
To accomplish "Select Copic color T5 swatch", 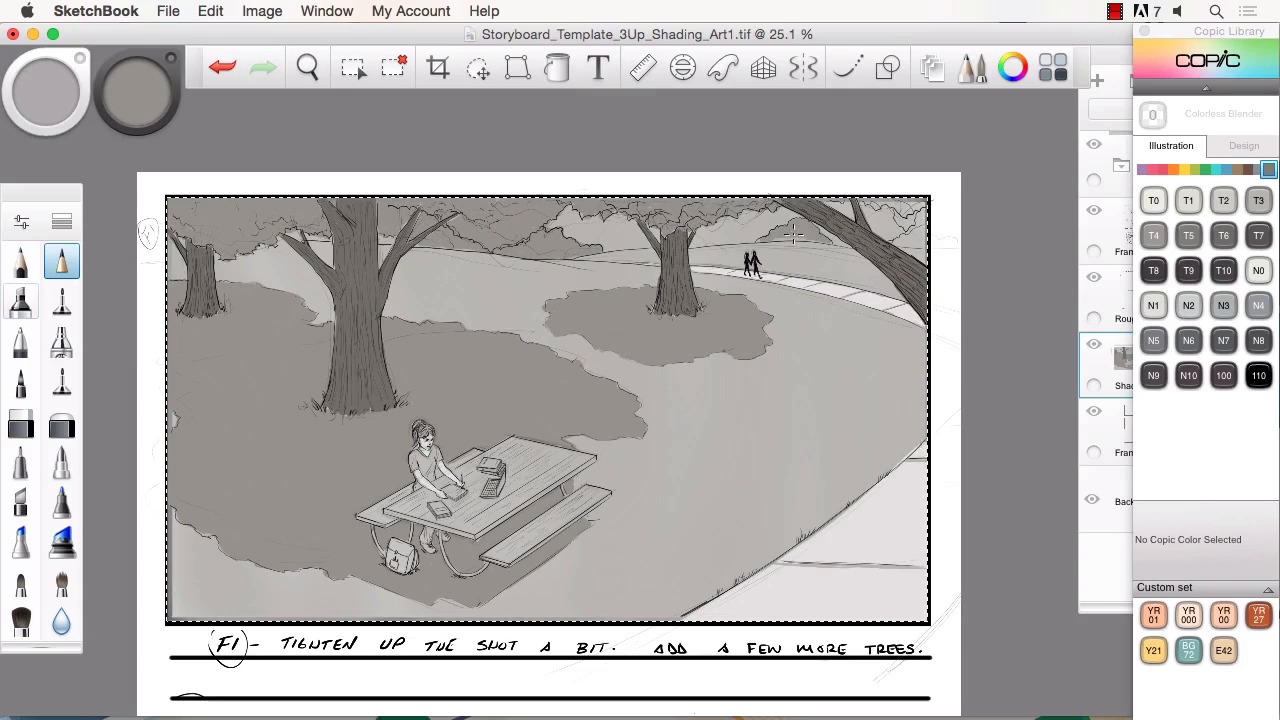I will pyautogui.click(x=1188, y=236).
